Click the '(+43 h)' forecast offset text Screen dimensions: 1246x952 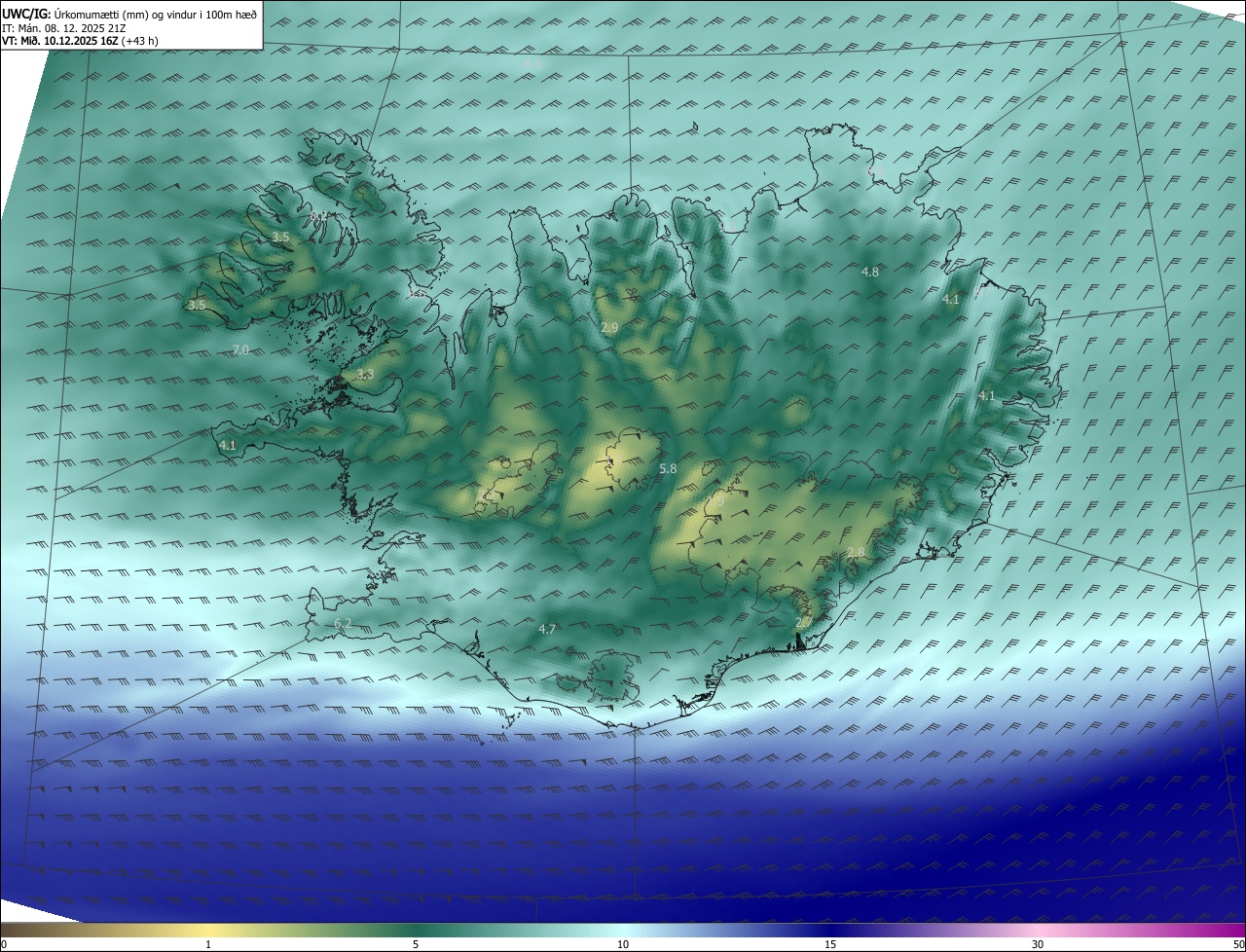(x=140, y=41)
